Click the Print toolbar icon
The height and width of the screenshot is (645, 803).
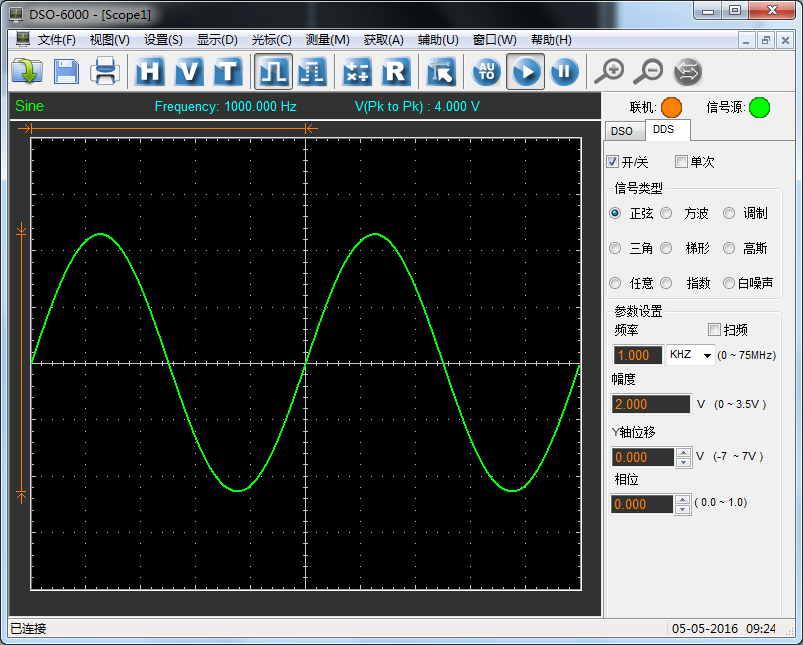click(x=105, y=71)
